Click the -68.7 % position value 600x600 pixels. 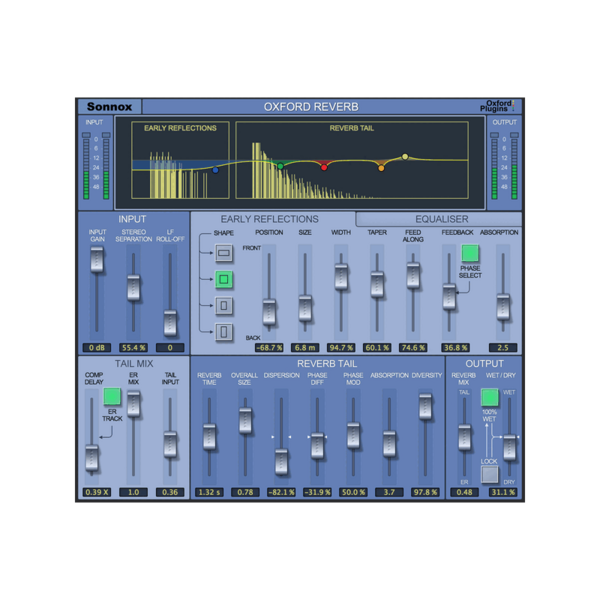[269, 347]
